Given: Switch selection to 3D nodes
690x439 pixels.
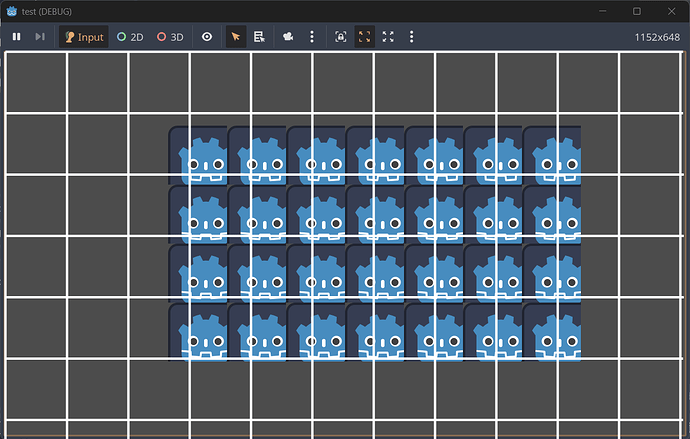Looking at the screenshot, I should click(x=170, y=37).
